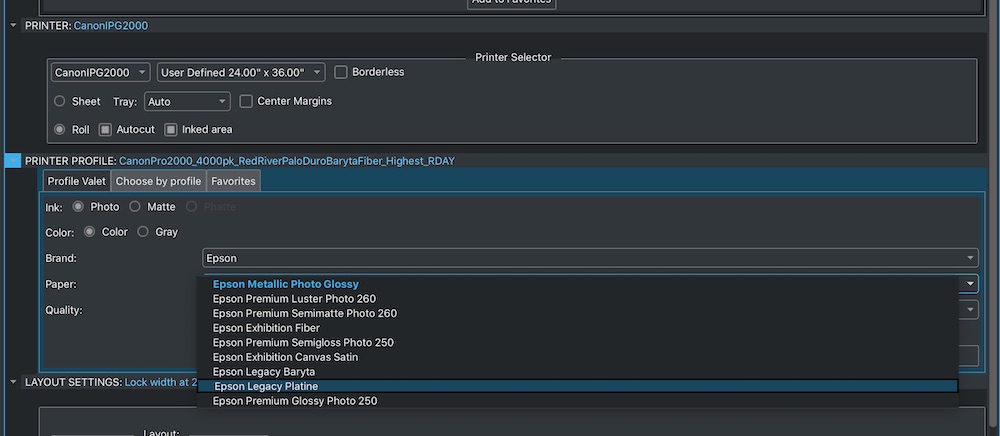Choose Epson Legacy Platine paper

click(577, 386)
